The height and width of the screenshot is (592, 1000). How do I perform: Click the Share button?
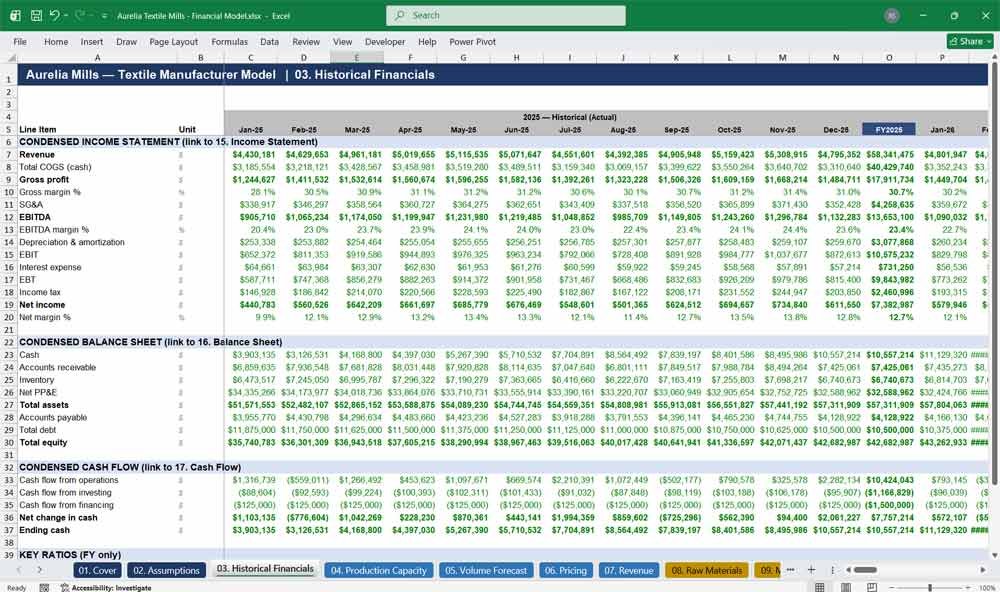[970, 41]
